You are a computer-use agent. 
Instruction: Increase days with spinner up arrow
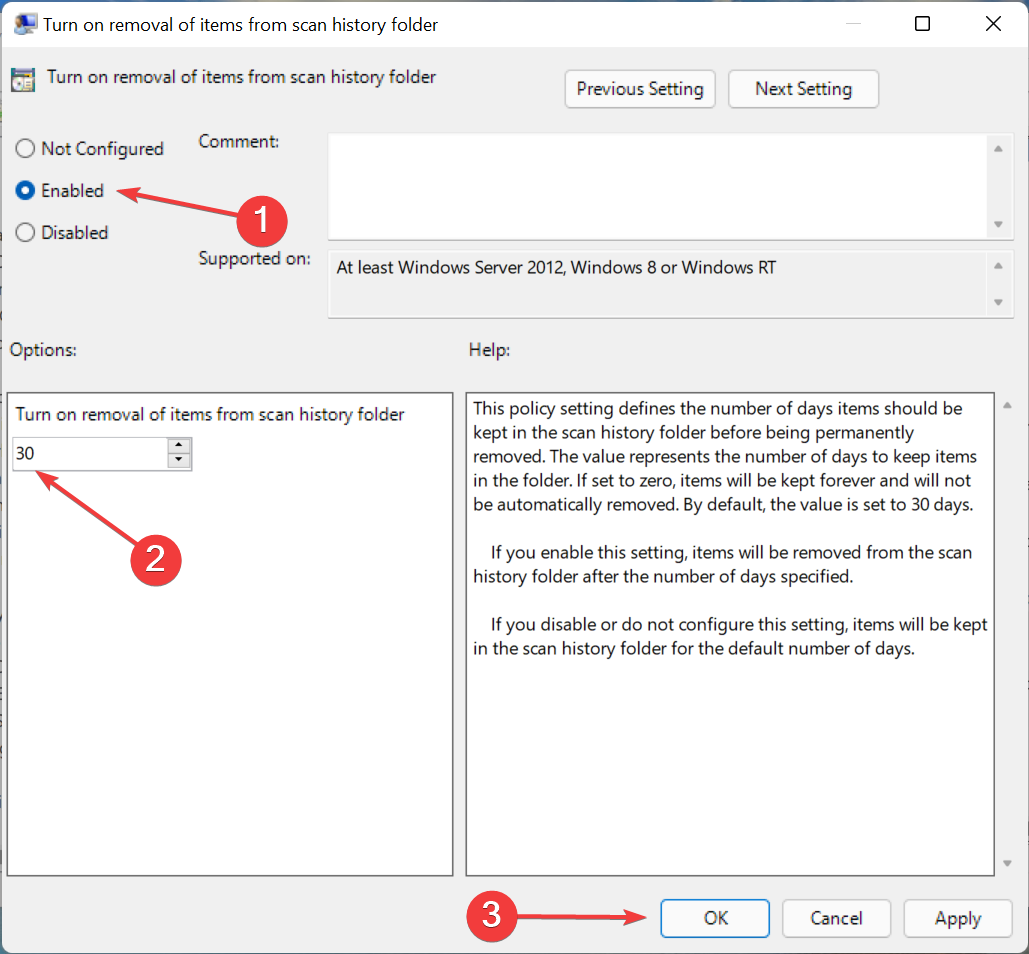(x=178, y=446)
